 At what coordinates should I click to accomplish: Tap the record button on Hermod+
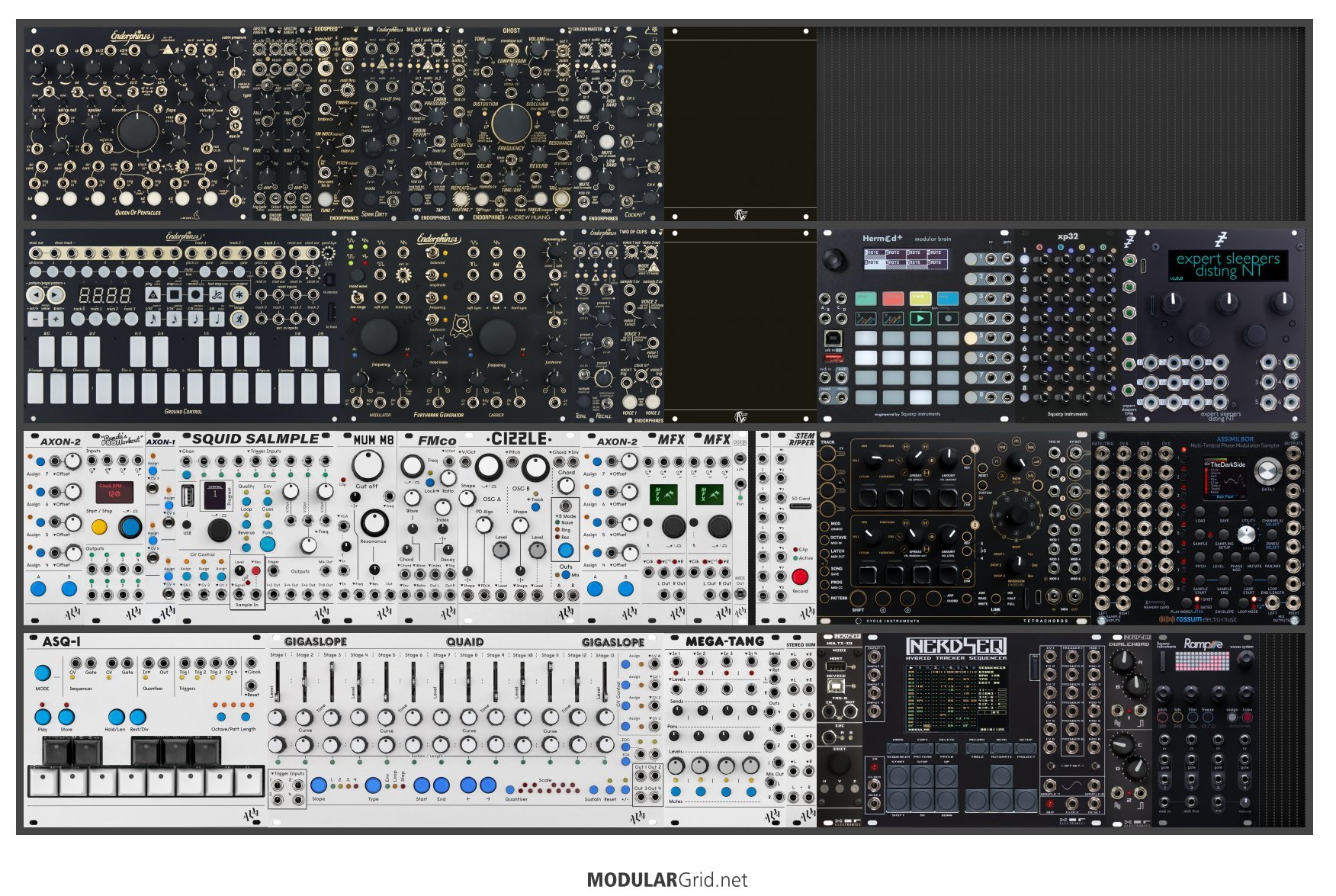point(948,318)
